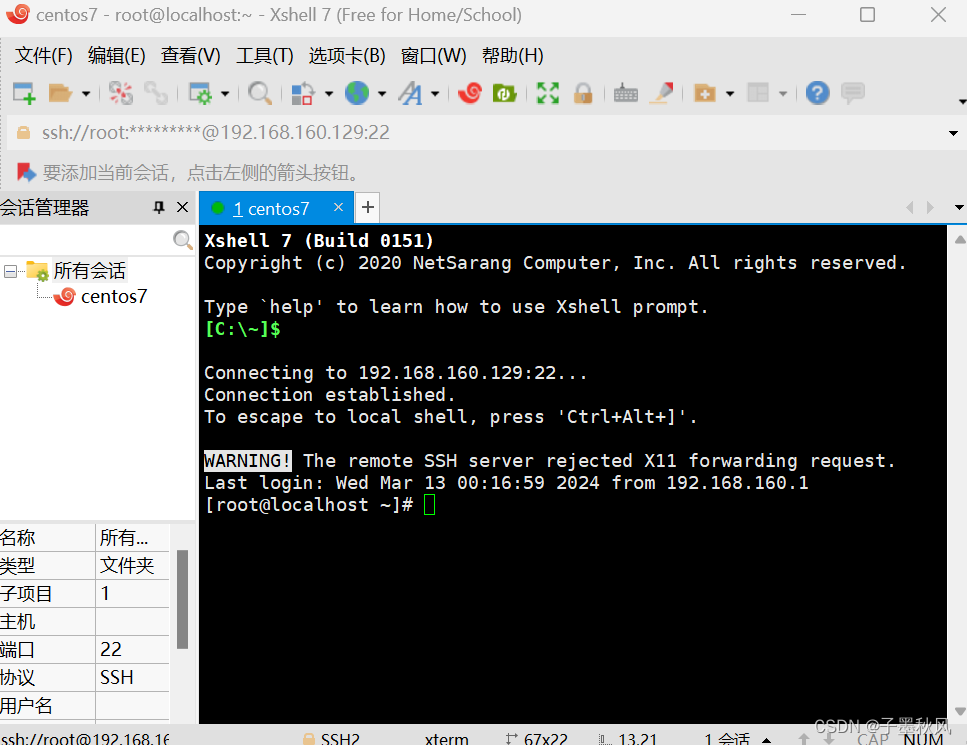Click the lock screen padlock icon
Viewport: 967px width, 745px height.
click(583, 94)
